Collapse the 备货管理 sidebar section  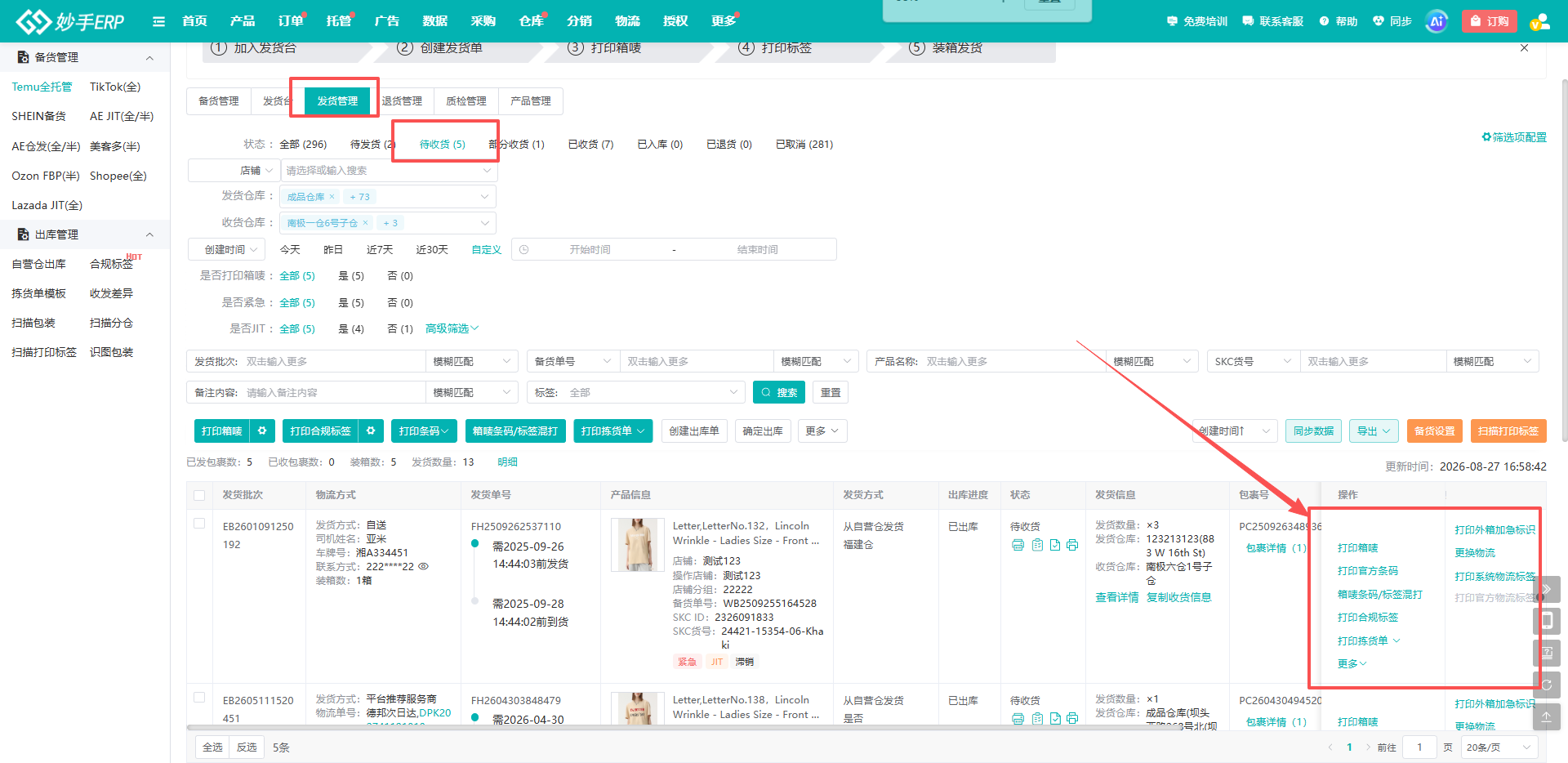(x=149, y=57)
